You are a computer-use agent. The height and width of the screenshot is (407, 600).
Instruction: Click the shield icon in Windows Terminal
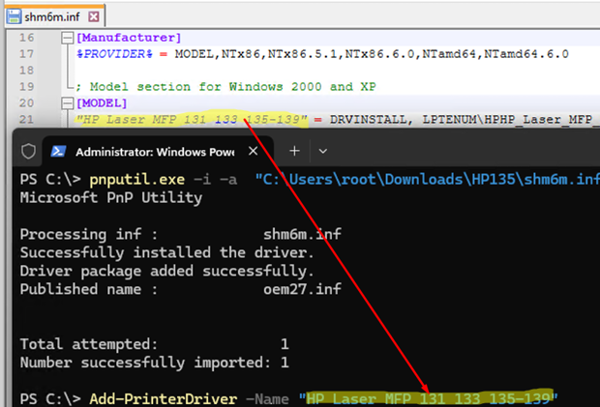point(28,151)
